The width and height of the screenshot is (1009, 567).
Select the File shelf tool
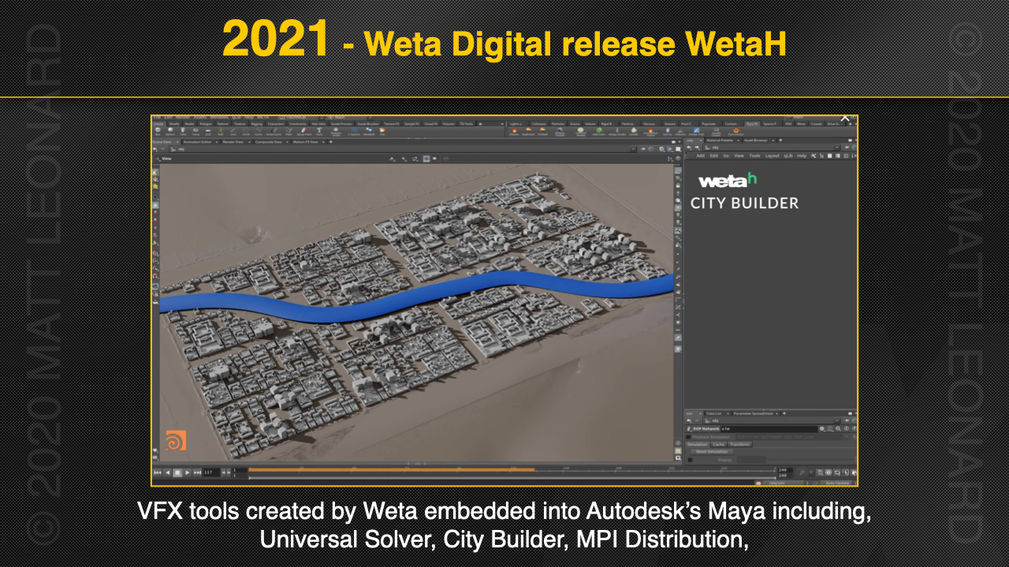tap(382, 131)
